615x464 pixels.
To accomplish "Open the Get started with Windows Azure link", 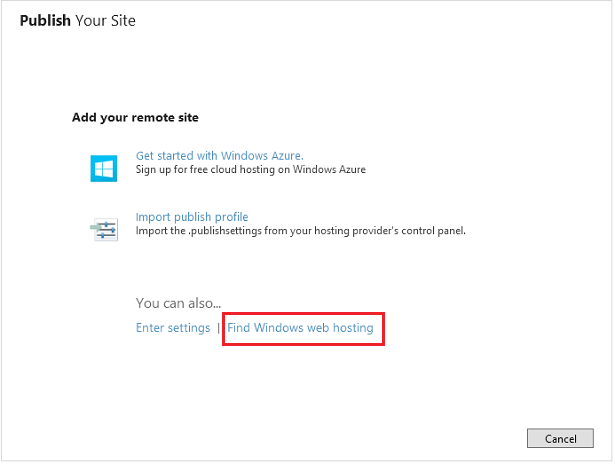I will point(219,156).
